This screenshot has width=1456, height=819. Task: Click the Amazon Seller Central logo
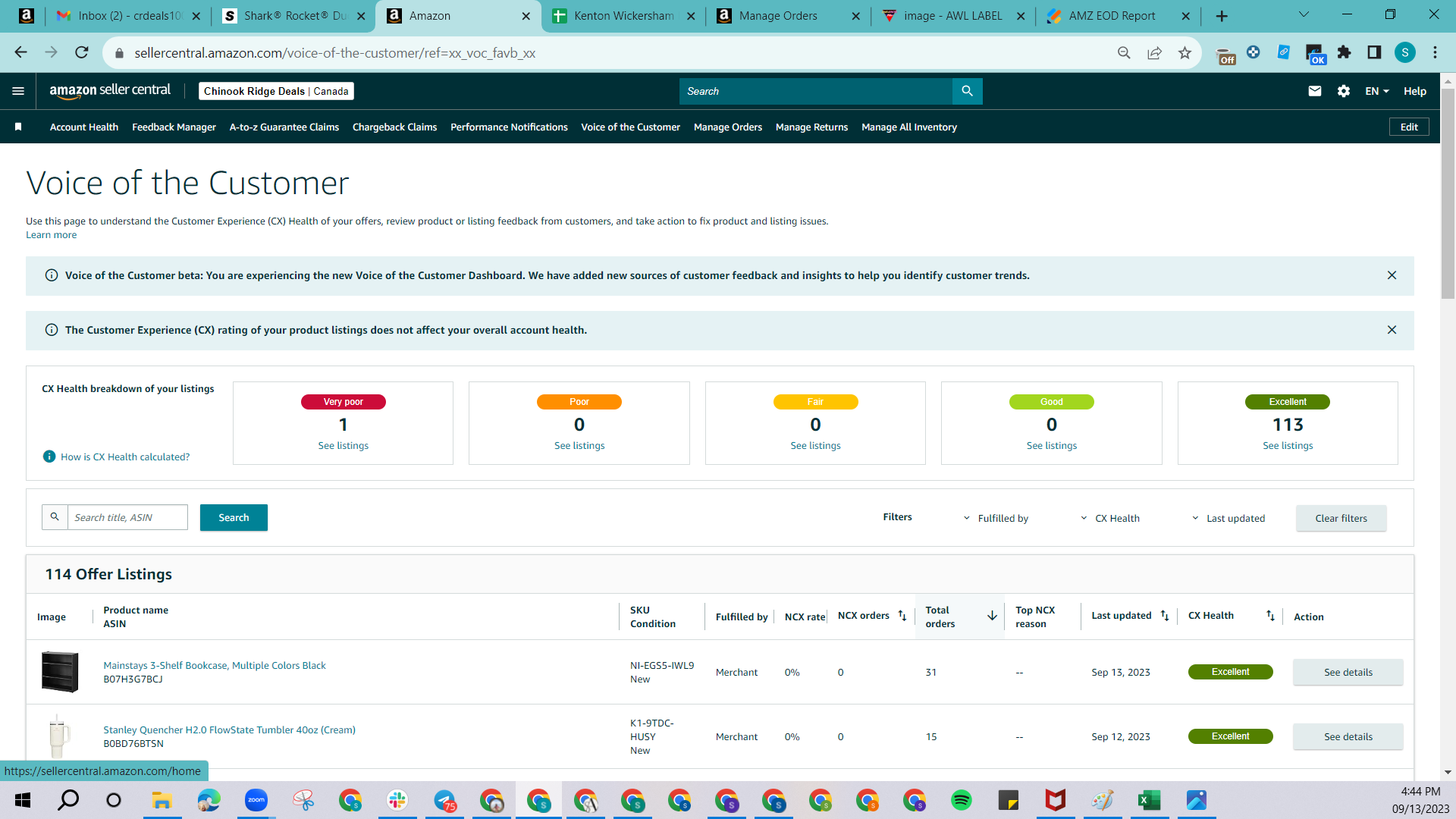[x=110, y=91]
